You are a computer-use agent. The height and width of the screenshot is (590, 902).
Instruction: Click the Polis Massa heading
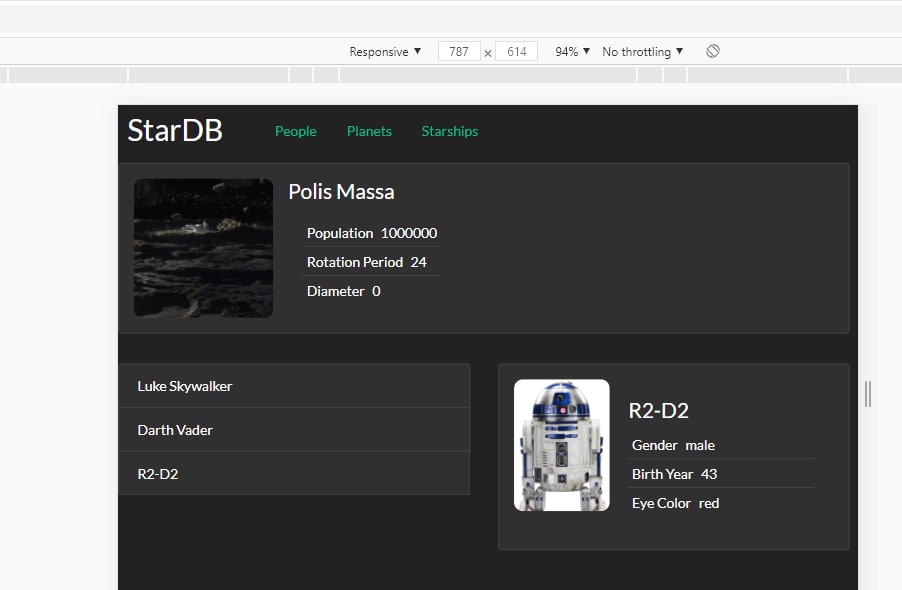tap(341, 192)
